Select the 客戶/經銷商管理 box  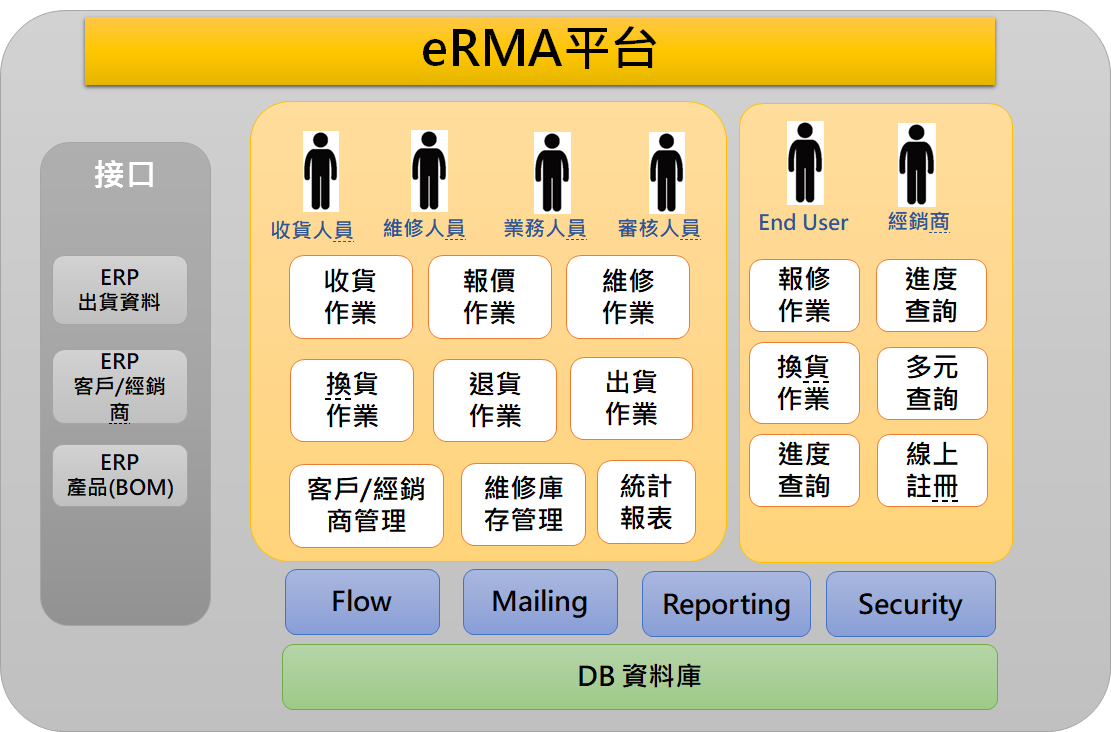[x=366, y=506]
